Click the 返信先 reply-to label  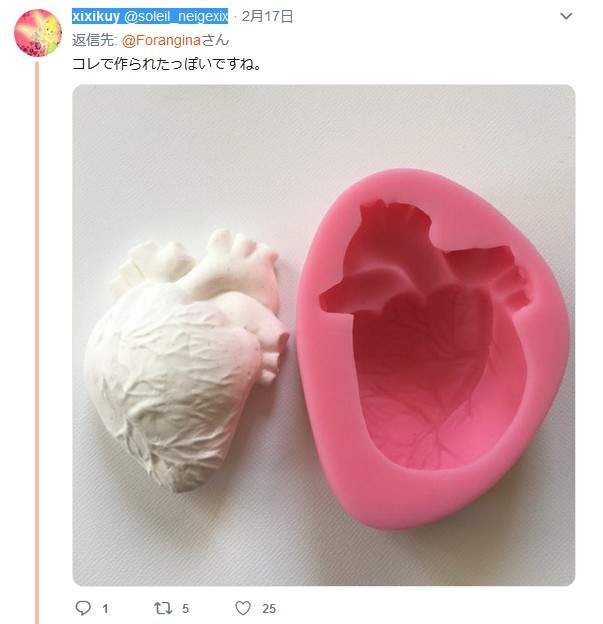tap(94, 40)
